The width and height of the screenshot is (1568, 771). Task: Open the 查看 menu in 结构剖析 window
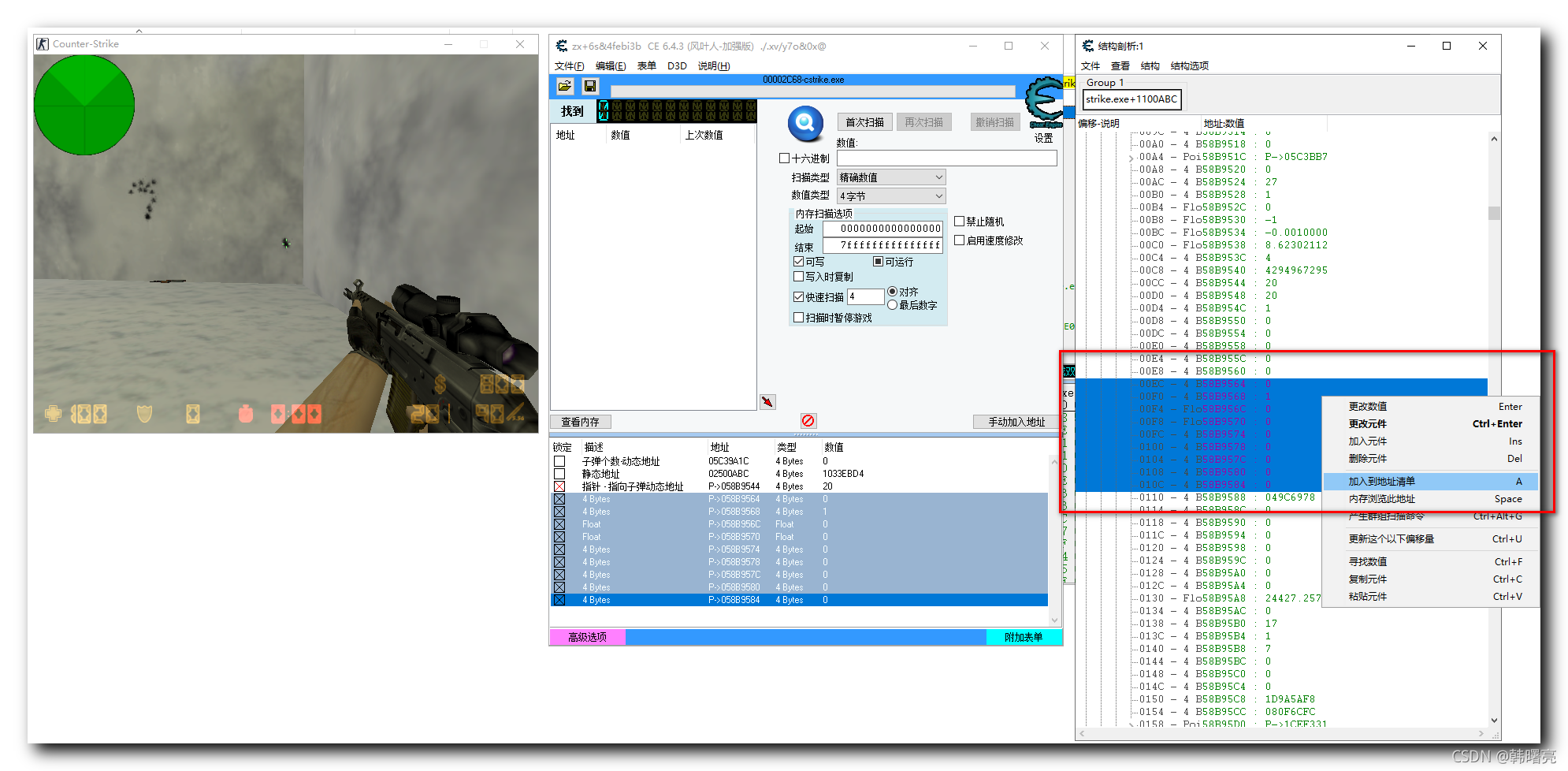coord(1120,66)
